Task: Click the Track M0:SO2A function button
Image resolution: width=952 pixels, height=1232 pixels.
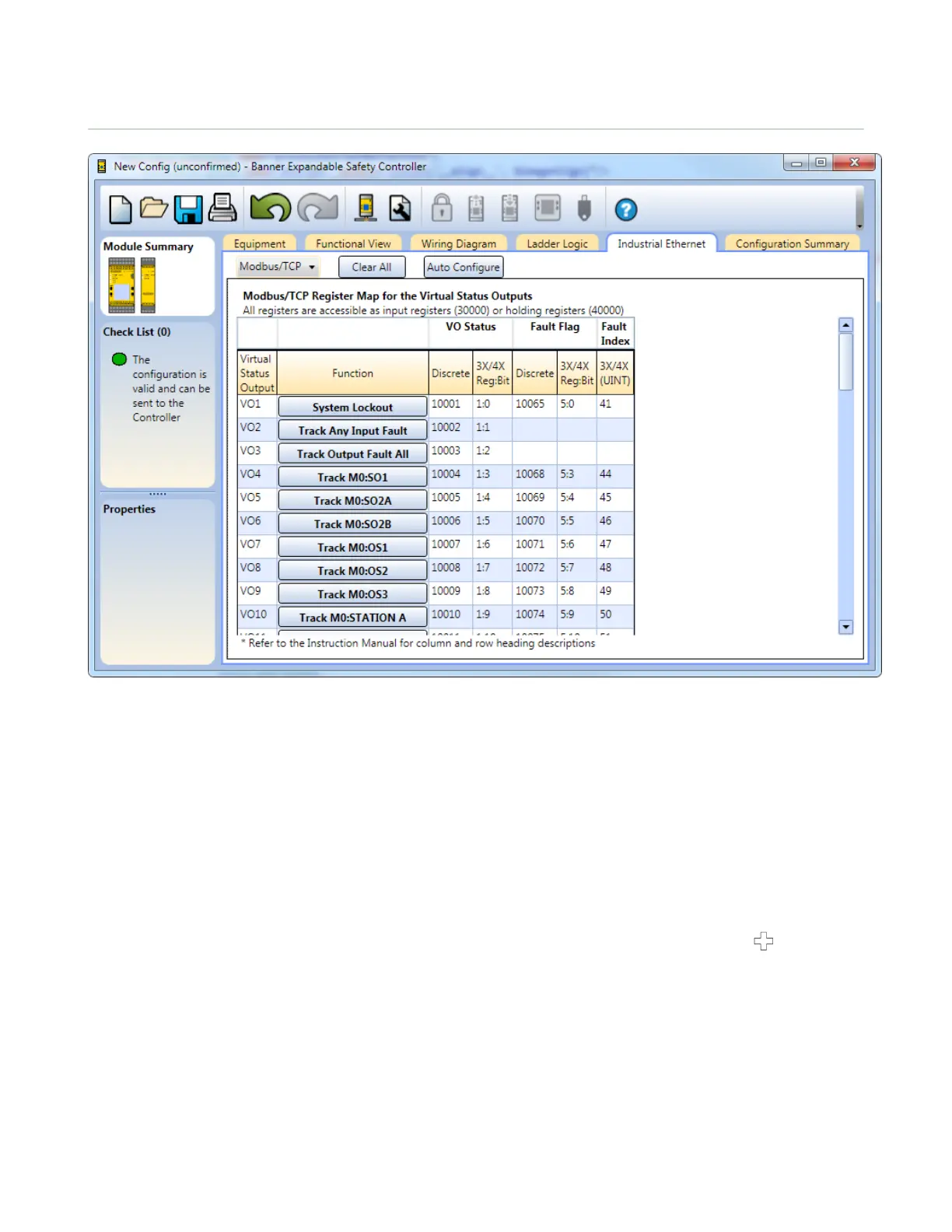Action: tap(352, 500)
